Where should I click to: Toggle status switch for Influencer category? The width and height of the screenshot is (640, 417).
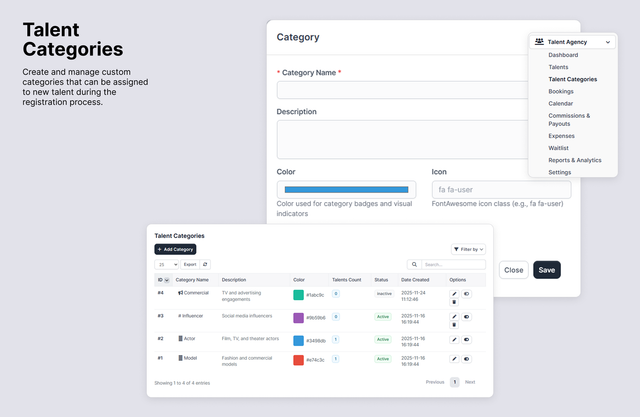467,317
